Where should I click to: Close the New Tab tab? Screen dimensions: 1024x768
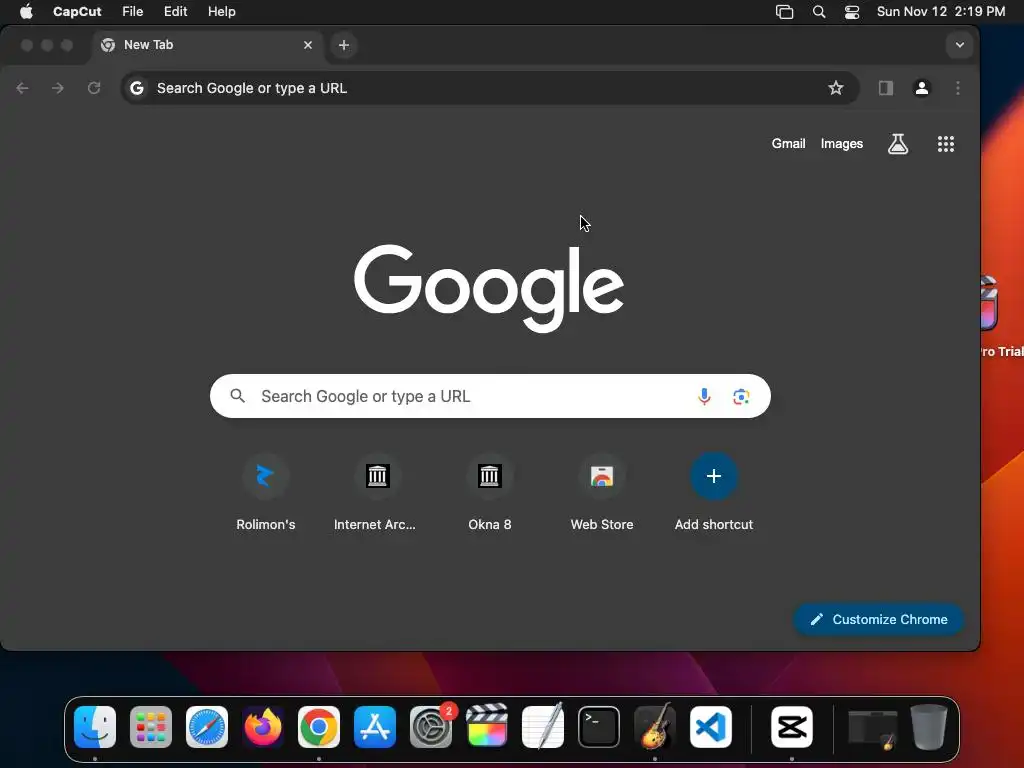coord(308,45)
